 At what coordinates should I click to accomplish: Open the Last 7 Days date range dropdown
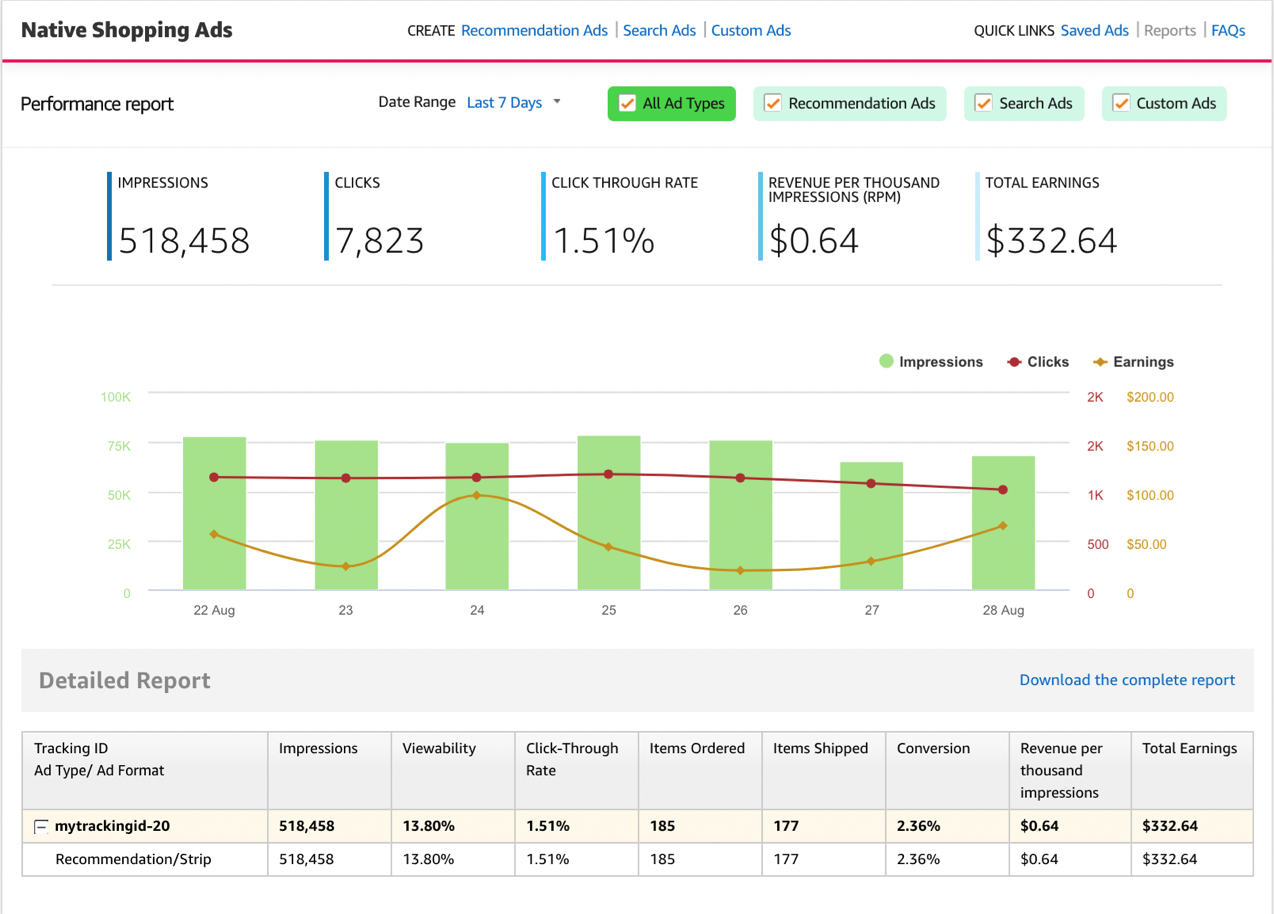coord(504,103)
